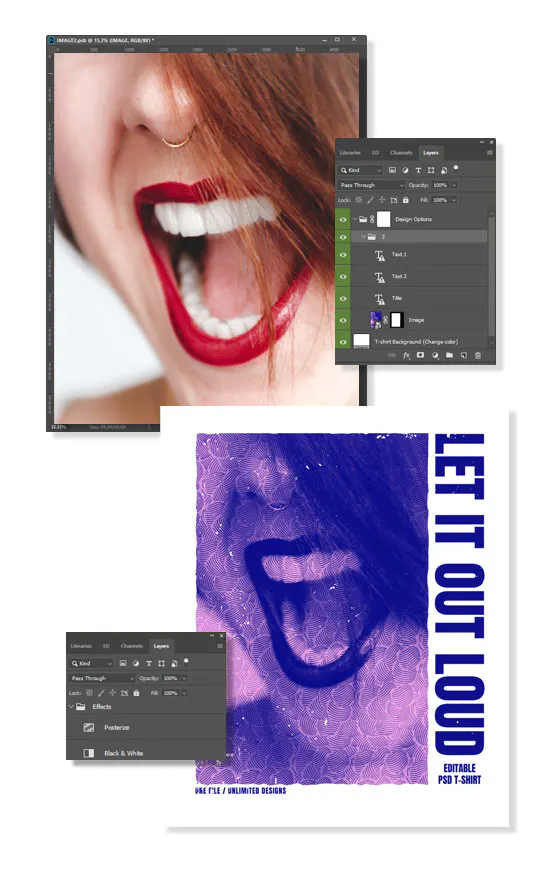Lock all in the Effects panel

[x=136, y=693]
